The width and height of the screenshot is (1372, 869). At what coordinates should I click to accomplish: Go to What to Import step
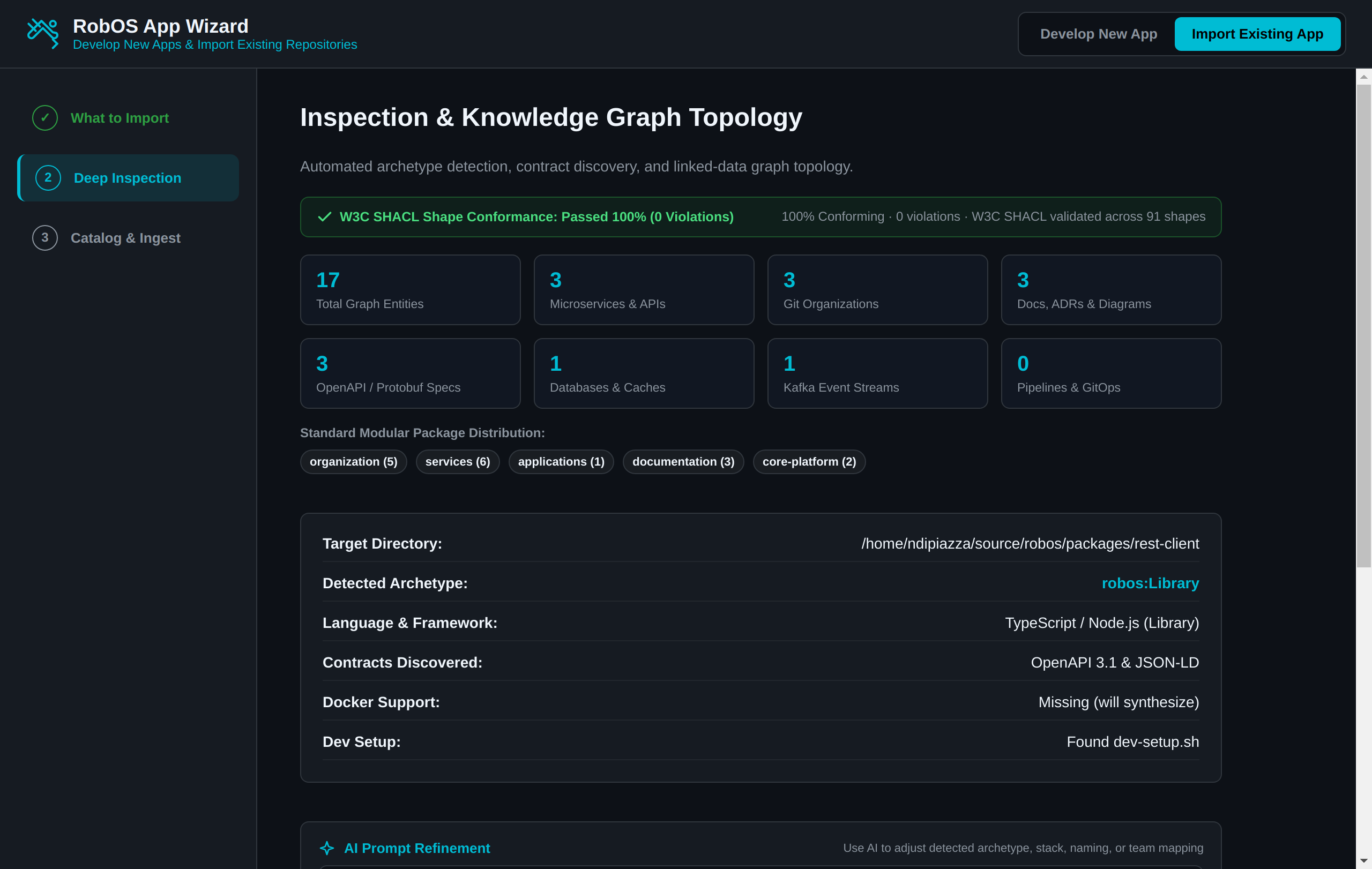(128, 118)
